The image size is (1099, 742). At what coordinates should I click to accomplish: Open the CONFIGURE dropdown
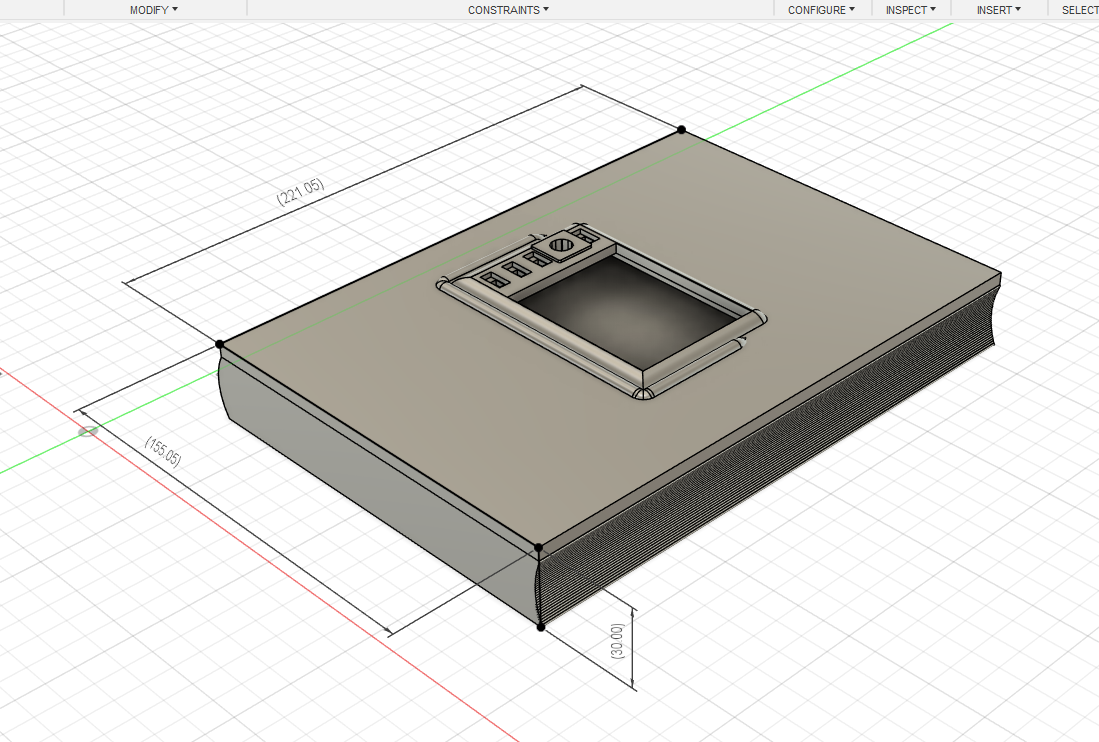(821, 9)
